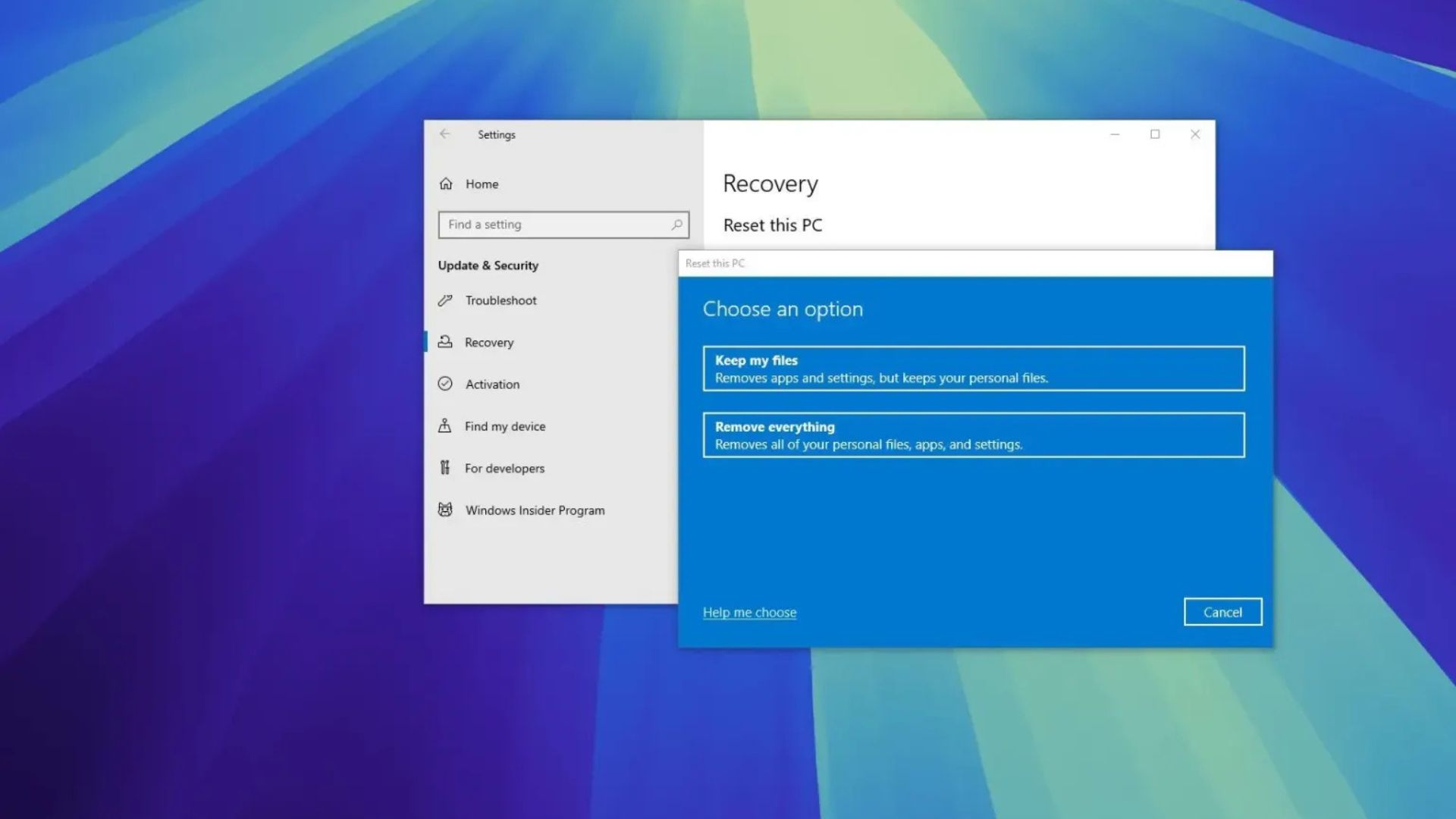This screenshot has height=819, width=1456.
Task: Click the Home icon in Settings sidebar
Action: pos(447,184)
